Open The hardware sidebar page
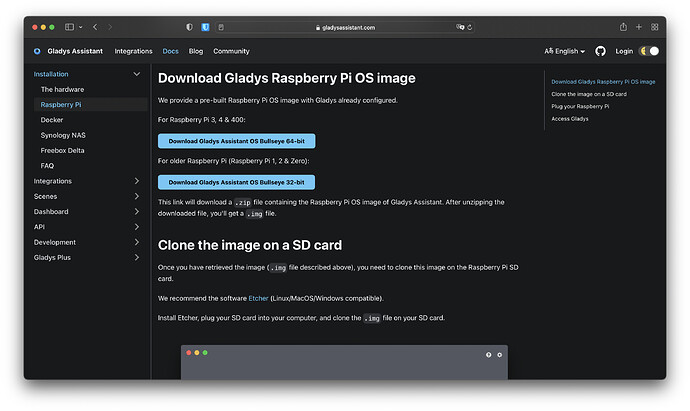Screen dimensions: 690x411 click(62, 89)
